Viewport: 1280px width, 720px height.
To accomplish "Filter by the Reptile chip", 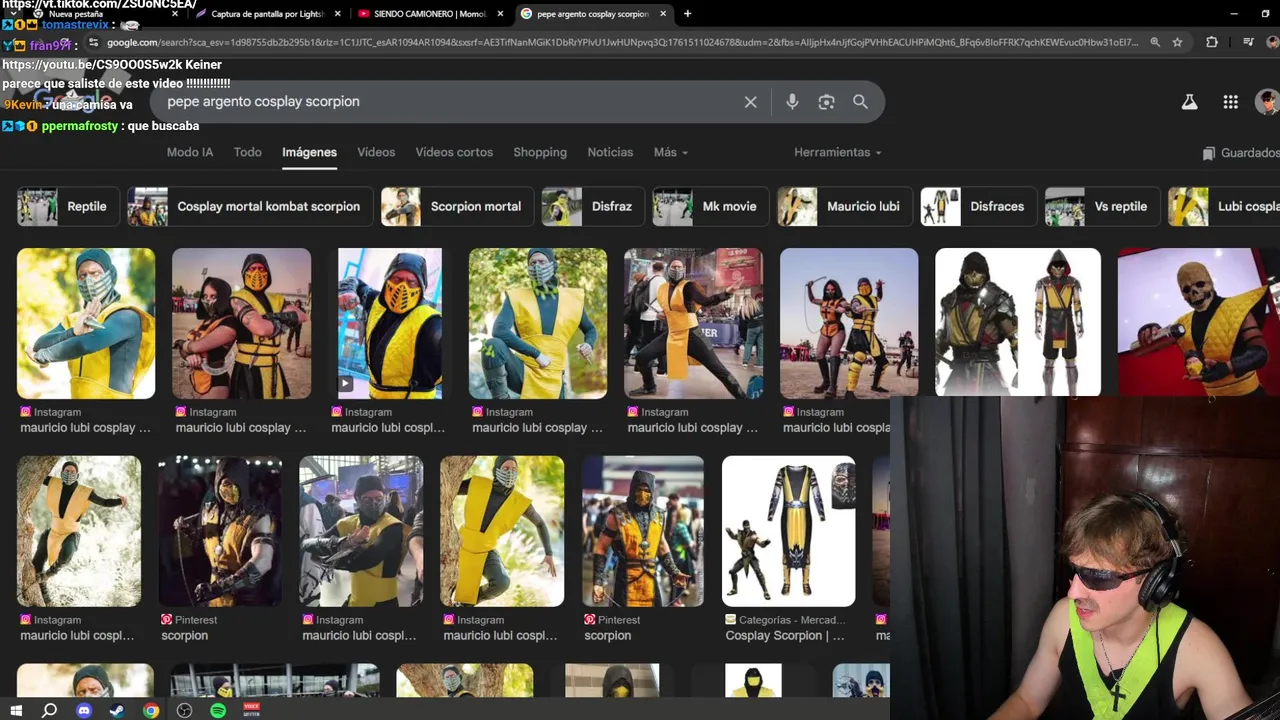I will [67, 207].
